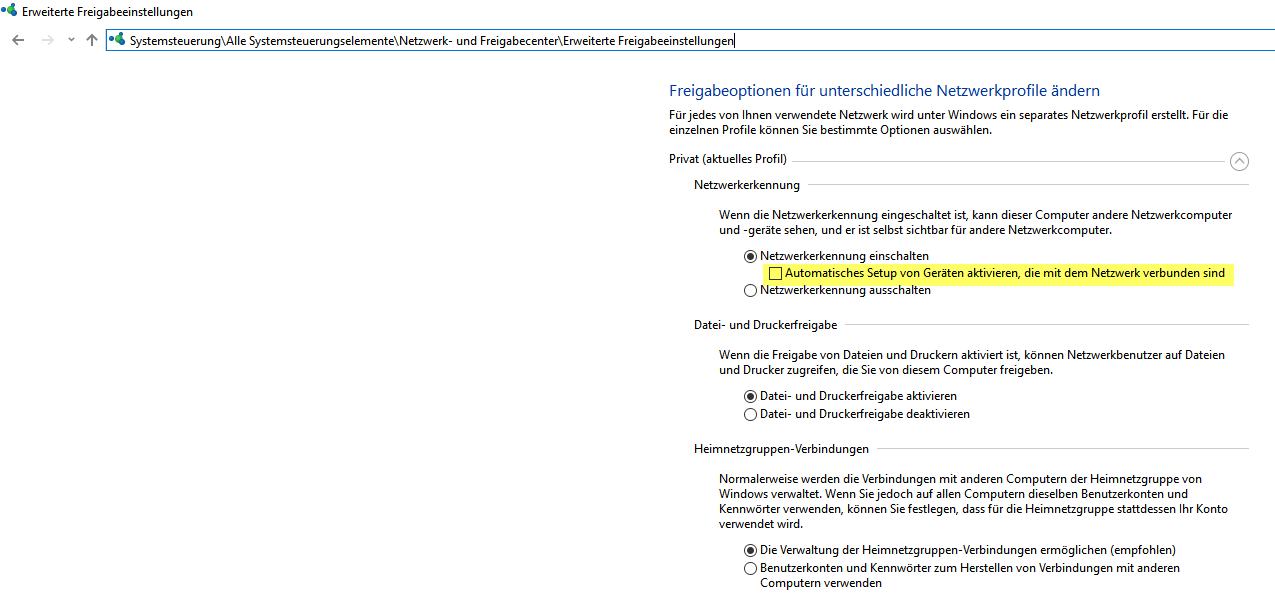Choose Verwaltung der Heimnetzgruppen-Verbindungen ermöglichen option
The height and width of the screenshot is (608, 1275).
751,550
